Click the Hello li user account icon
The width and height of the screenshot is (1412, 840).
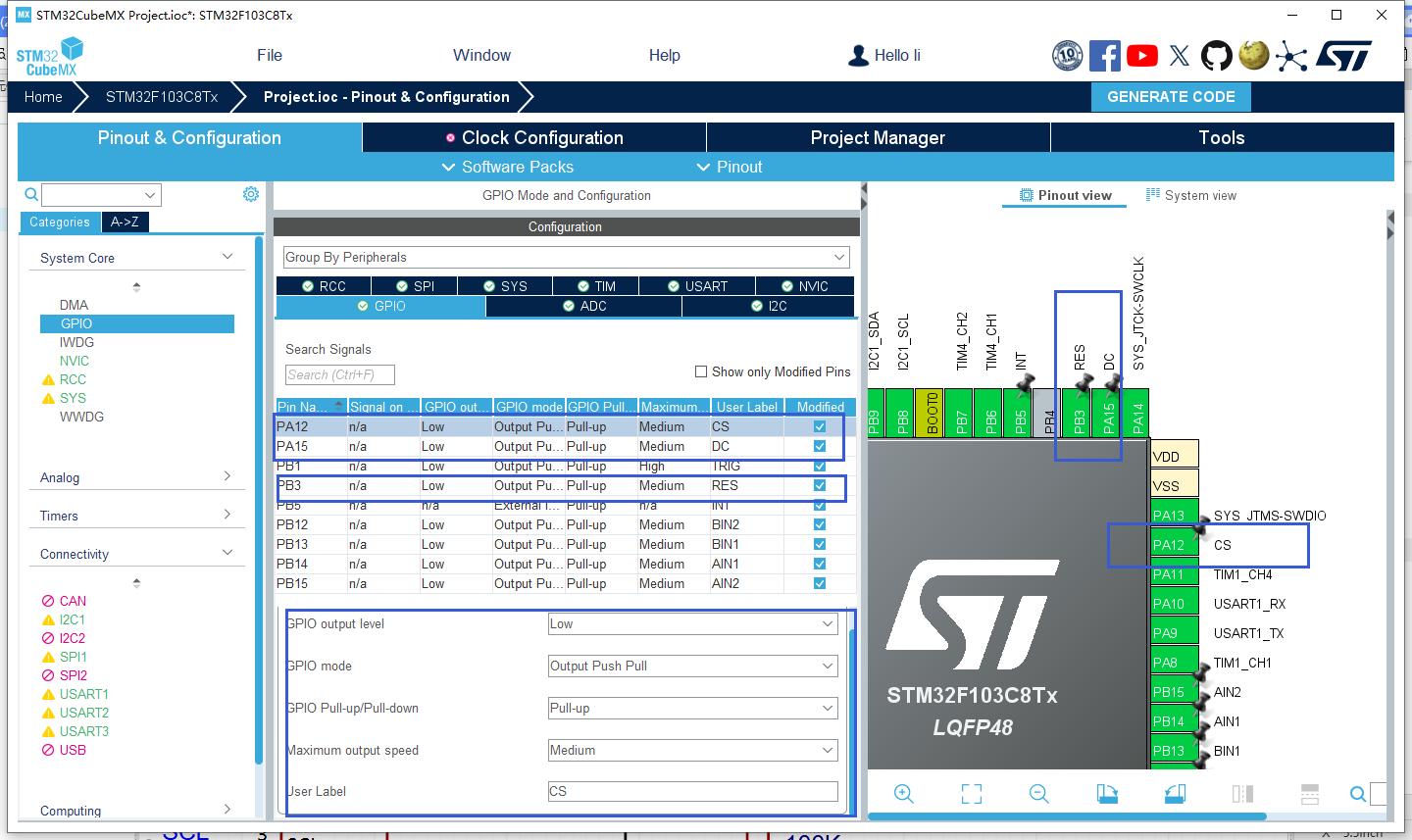click(859, 56)
